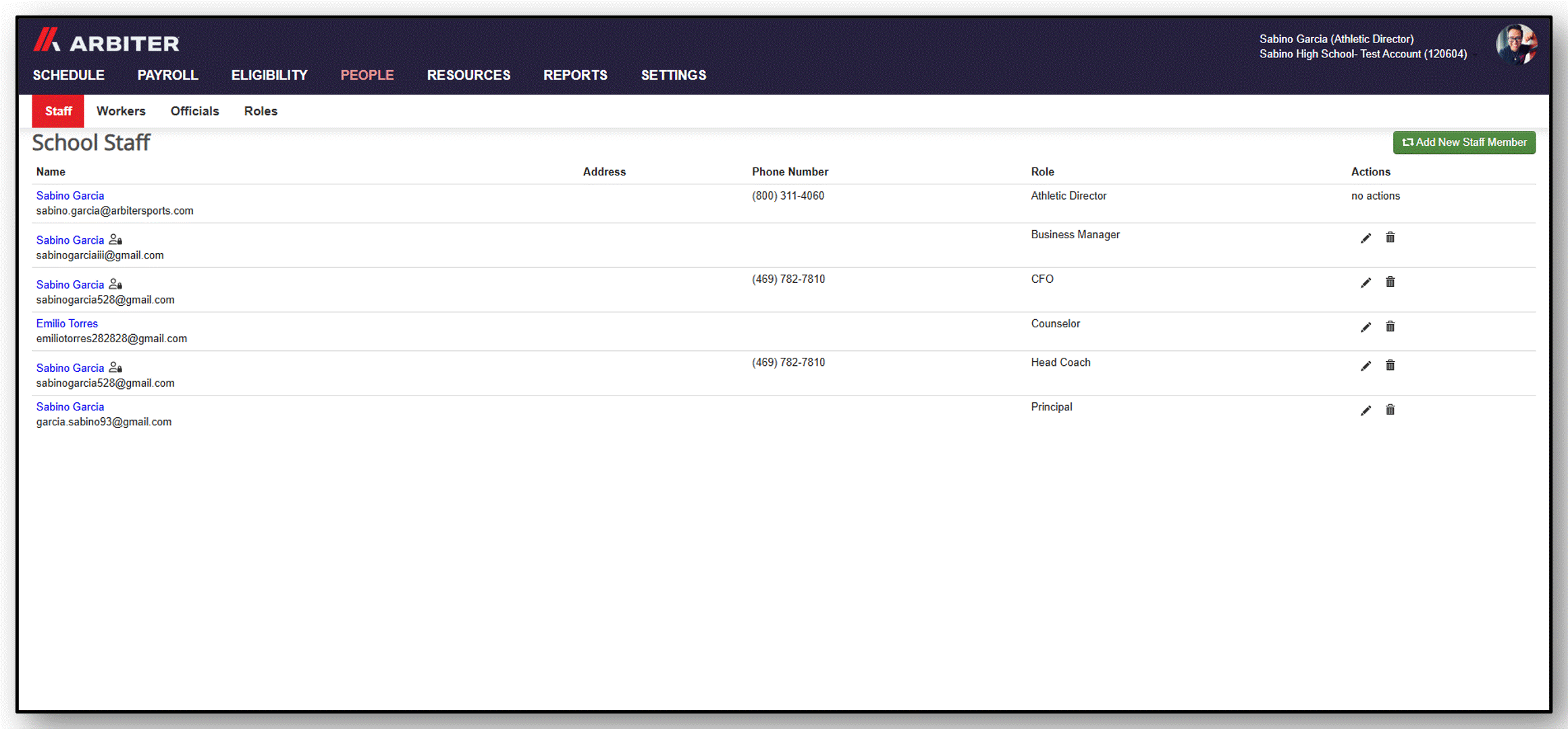Open the Payroll menu
This screenshot has width=1568, height=729.
pyautogui.click(x=168, y=75)
